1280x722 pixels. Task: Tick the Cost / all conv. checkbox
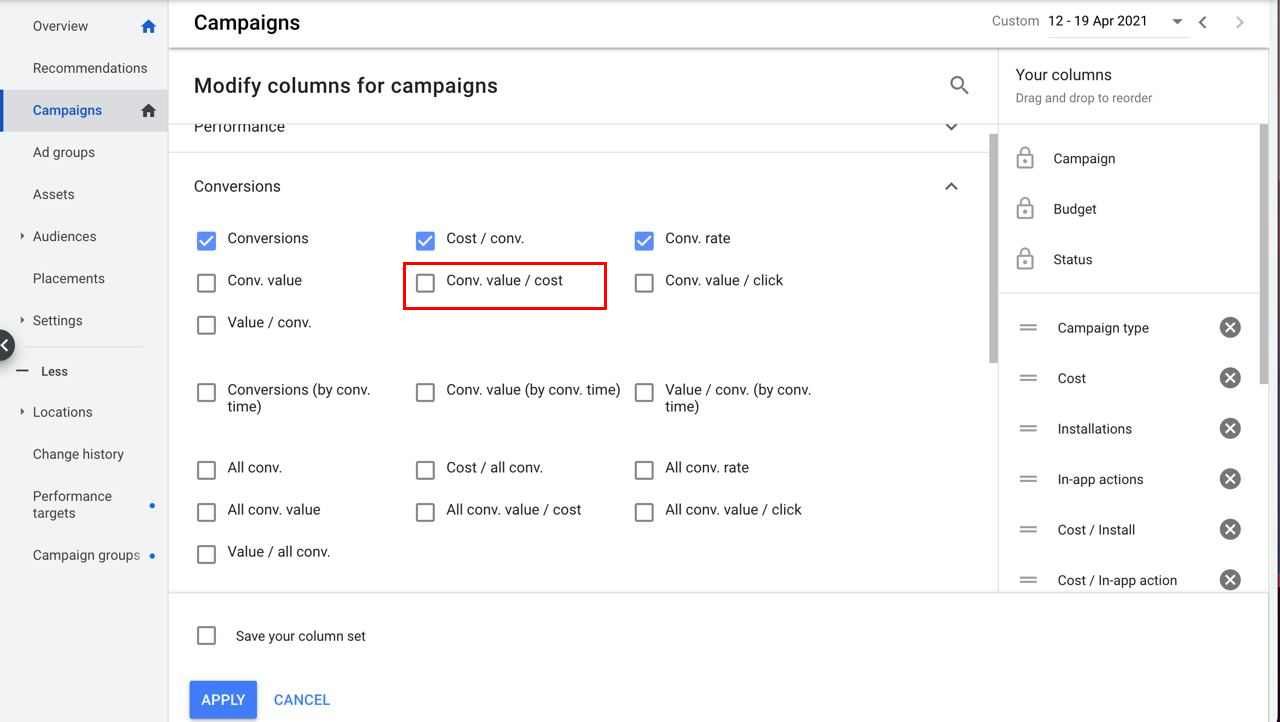click(425, 470)
